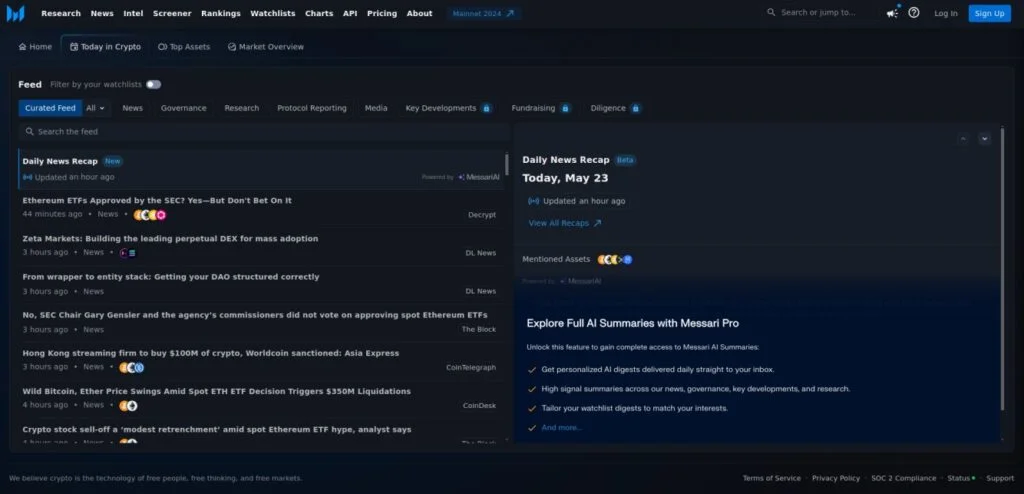Click the Diligence lock icon
1024x494 pixels.
[x=635, y=108]
